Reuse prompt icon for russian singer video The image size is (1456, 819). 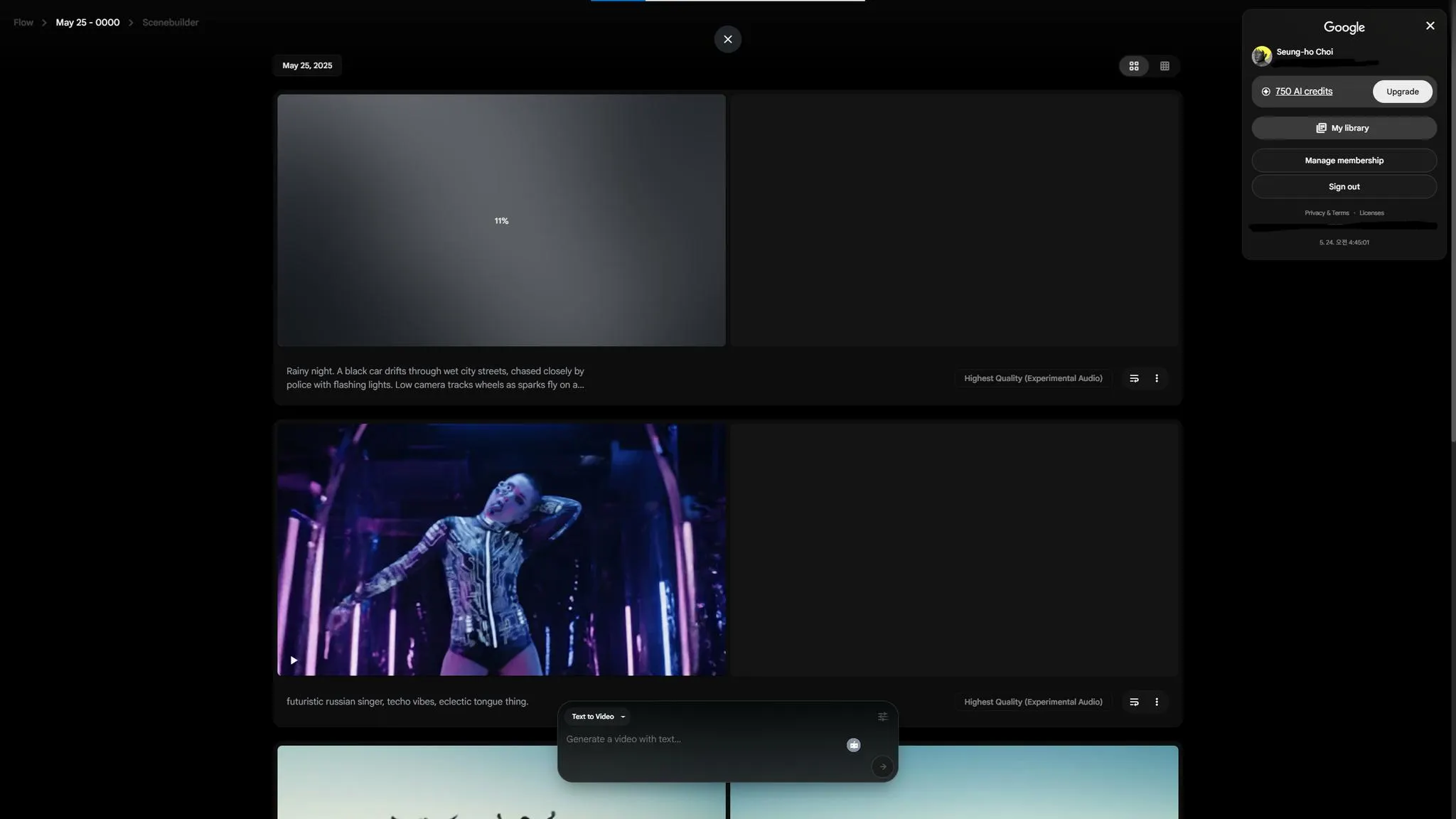click(1134, 702)
